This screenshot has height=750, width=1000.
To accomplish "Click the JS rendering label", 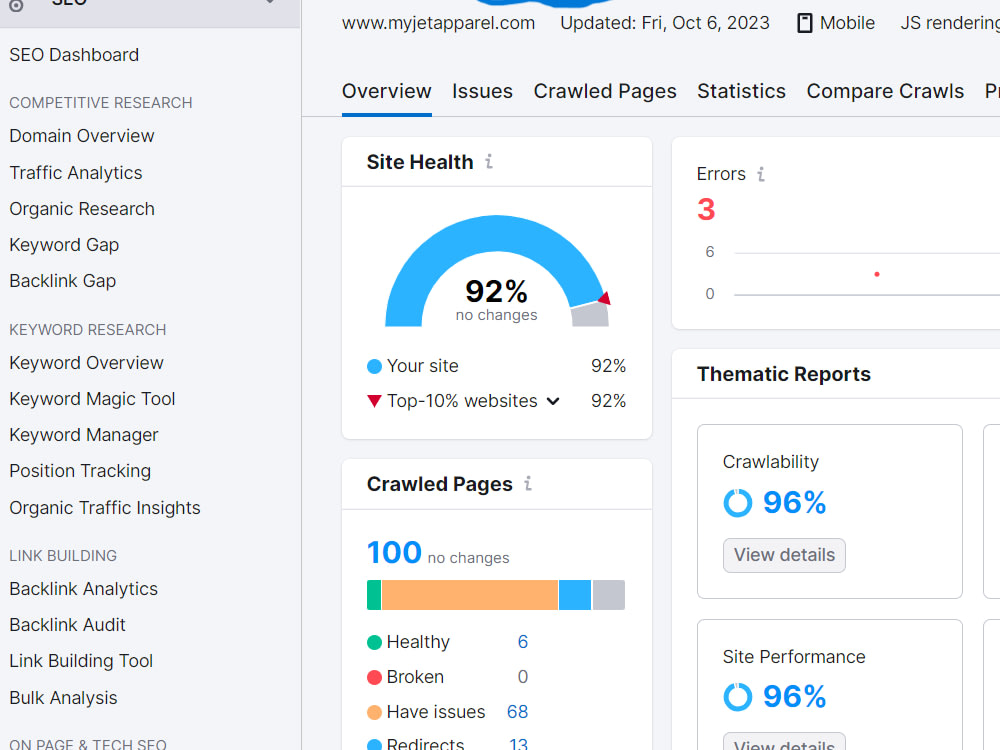I will 950,24.
